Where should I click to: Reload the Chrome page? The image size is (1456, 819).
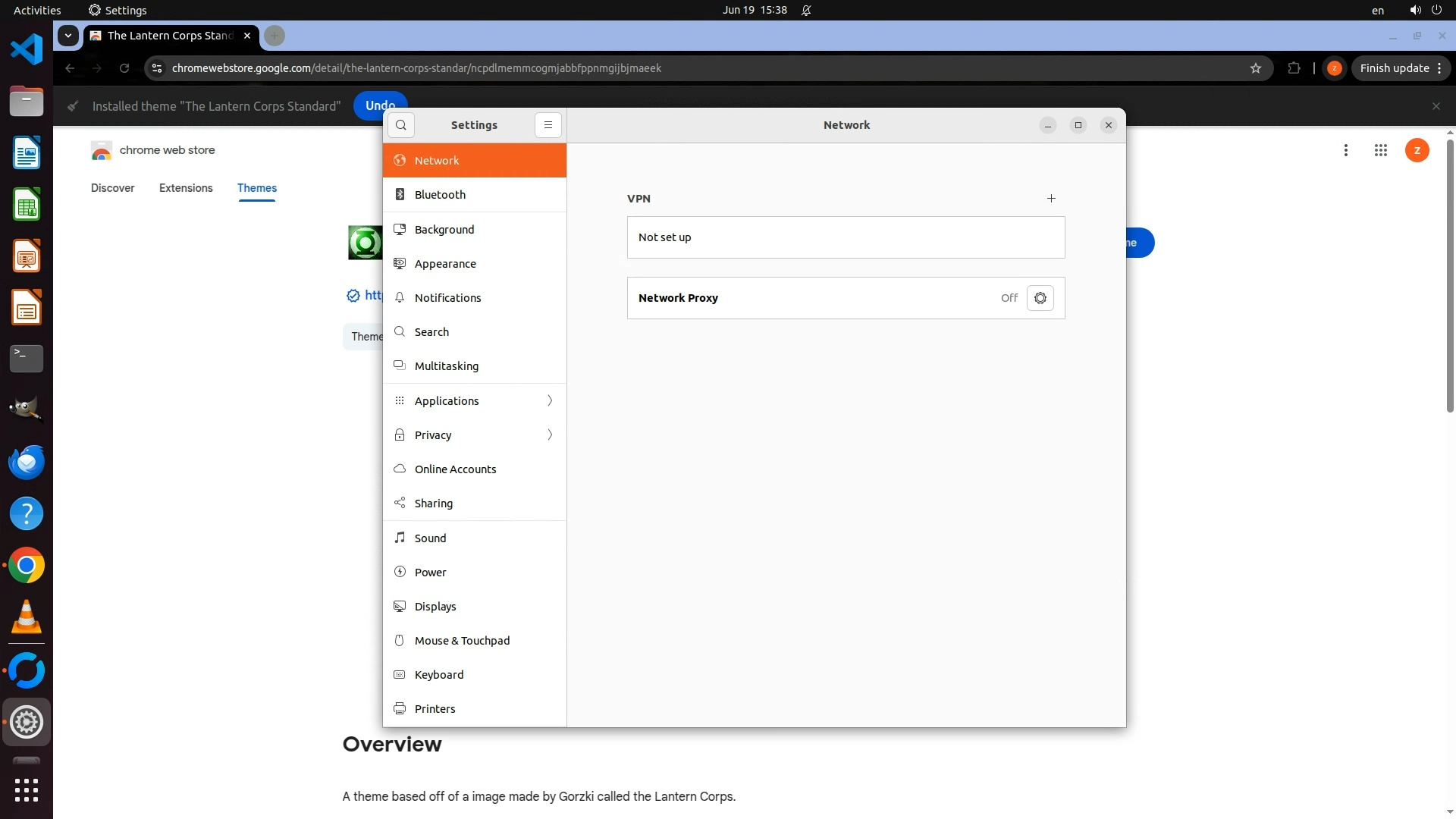point(124,68)
